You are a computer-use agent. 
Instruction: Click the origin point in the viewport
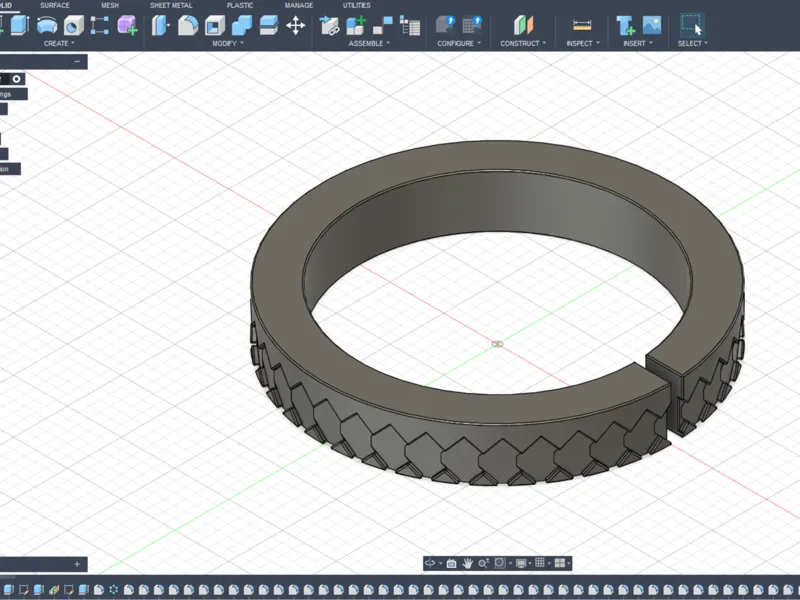497,344
